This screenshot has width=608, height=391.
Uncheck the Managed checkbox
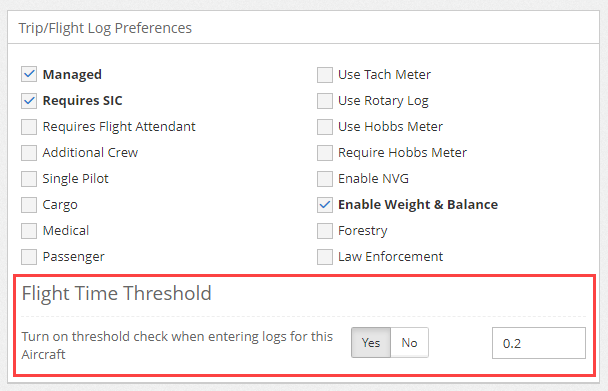(x=29, y=74)
